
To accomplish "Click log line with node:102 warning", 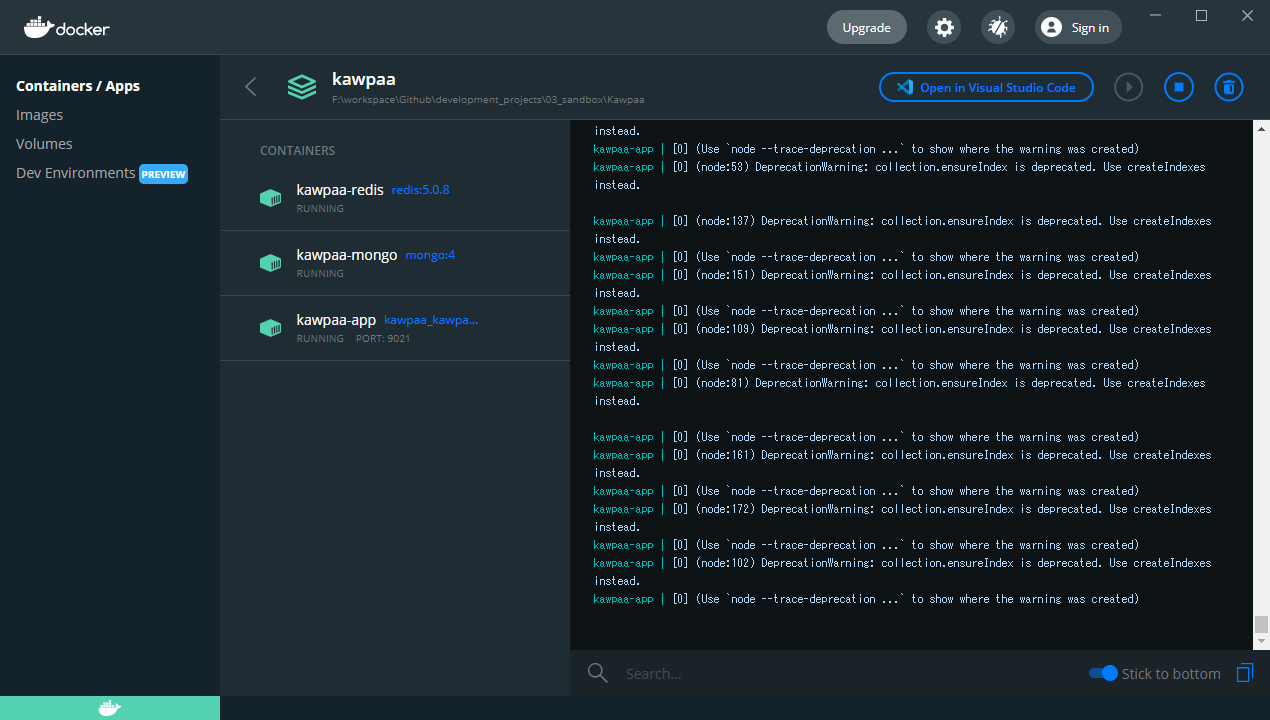I will [902, 572].
